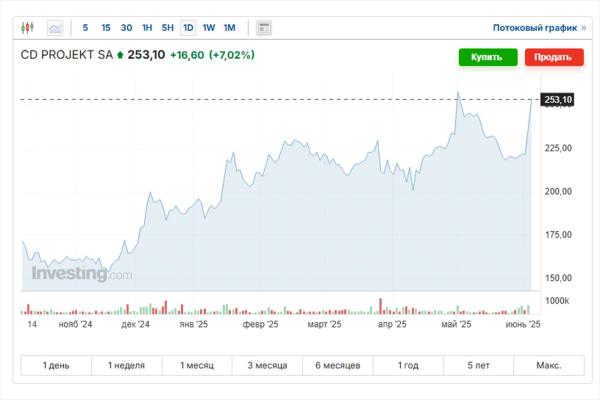Click the green up-arrow next to CD PROJEKT SA

click(x=120, y=55)
